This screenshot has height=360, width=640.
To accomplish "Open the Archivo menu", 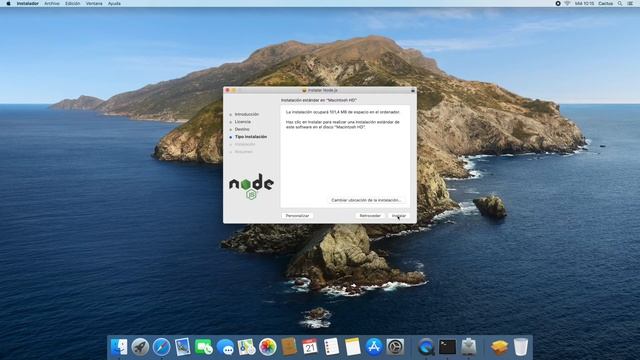I will [52, 3].
